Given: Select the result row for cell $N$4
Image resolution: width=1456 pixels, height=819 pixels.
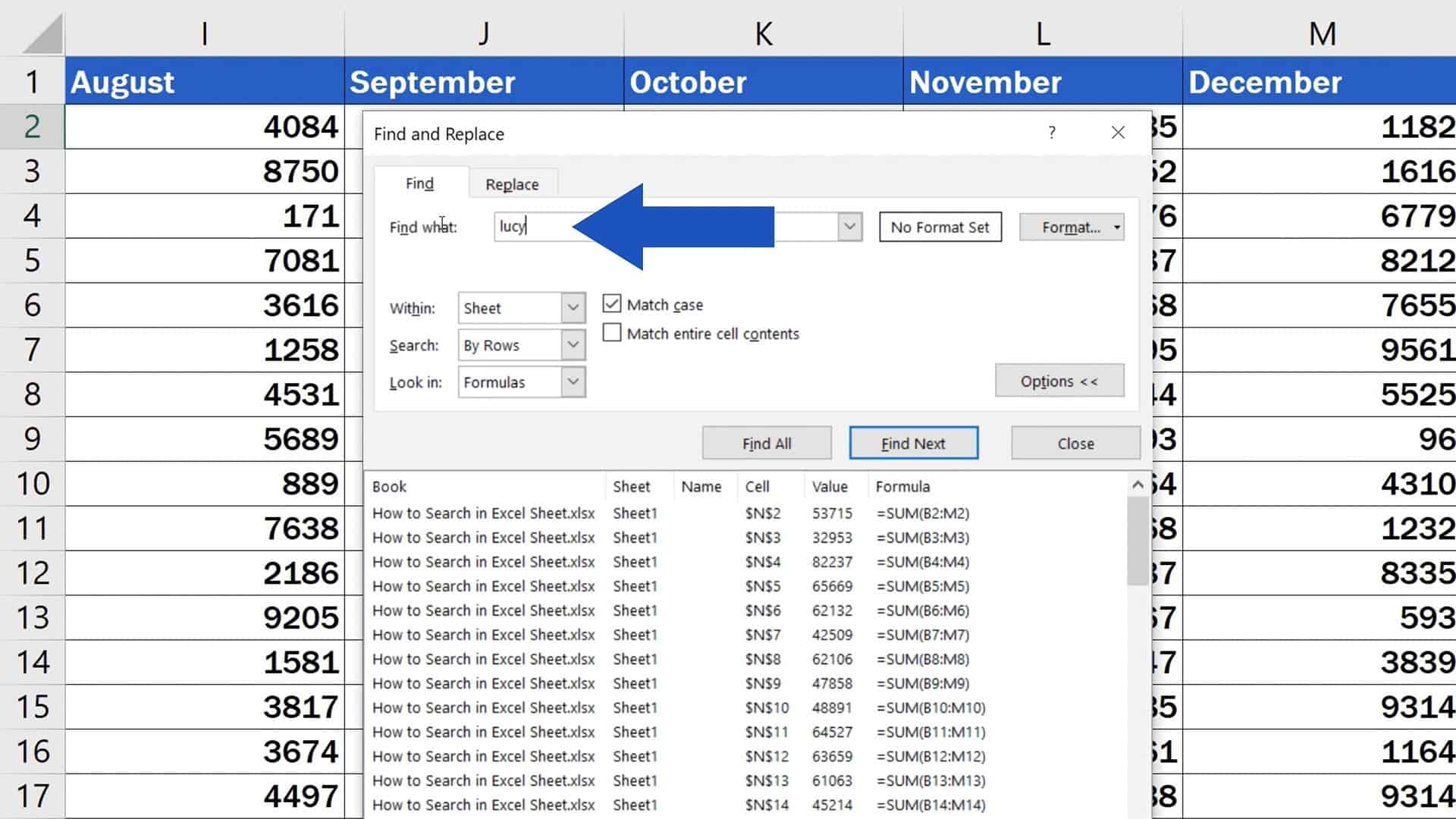Looking at the screenshot, I should pyautogui.click(x=682, y=561).
